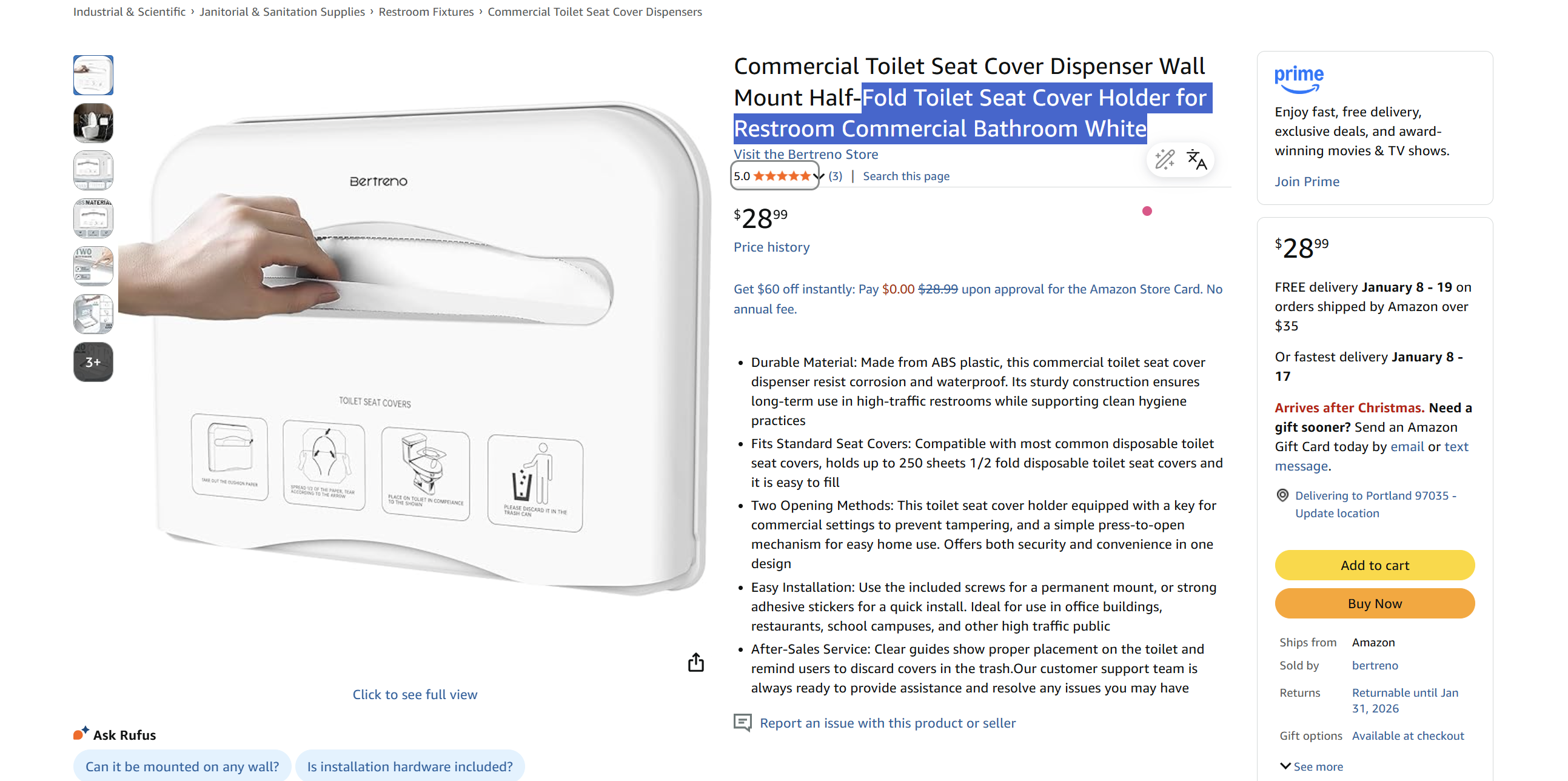The width and height of the screenshot is (1568, 781).
Task: Click the speech-bubble icon for reporting an issue
Action: (742, 723)
